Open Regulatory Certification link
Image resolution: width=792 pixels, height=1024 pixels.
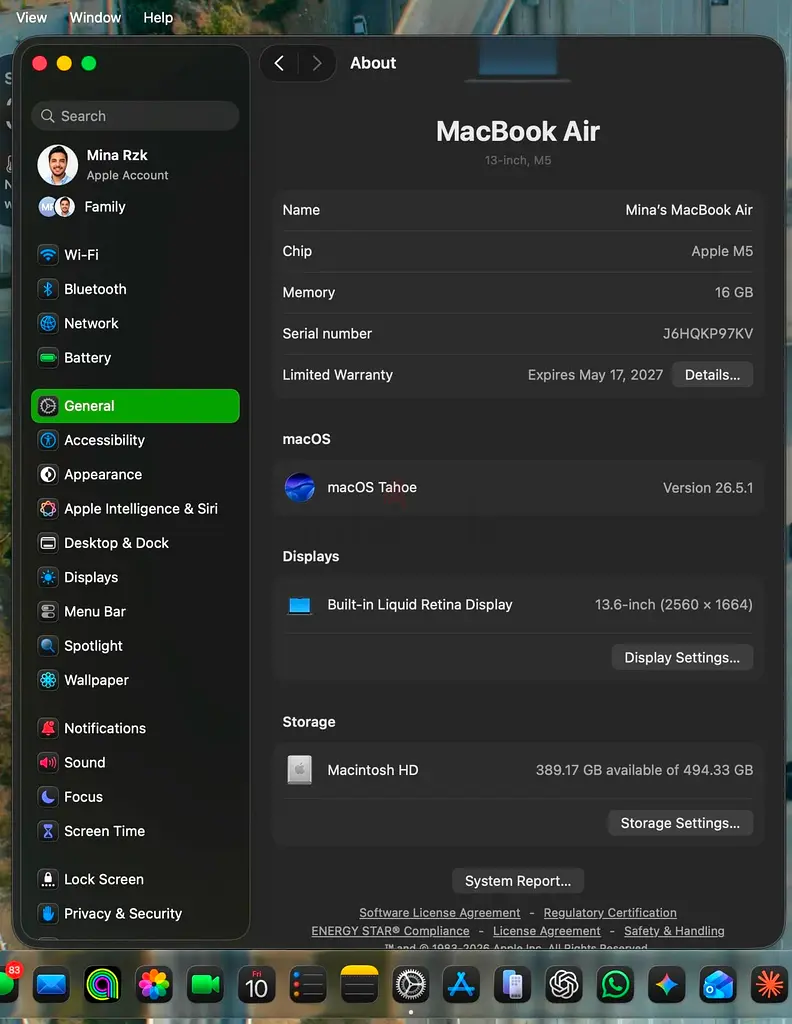point(610,913)
